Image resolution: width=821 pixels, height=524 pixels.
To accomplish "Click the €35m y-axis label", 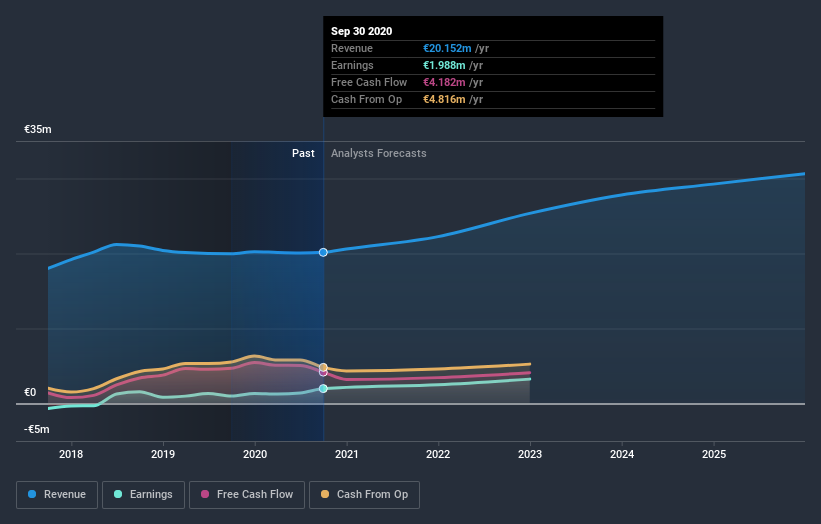I will (x=38, y=129).
